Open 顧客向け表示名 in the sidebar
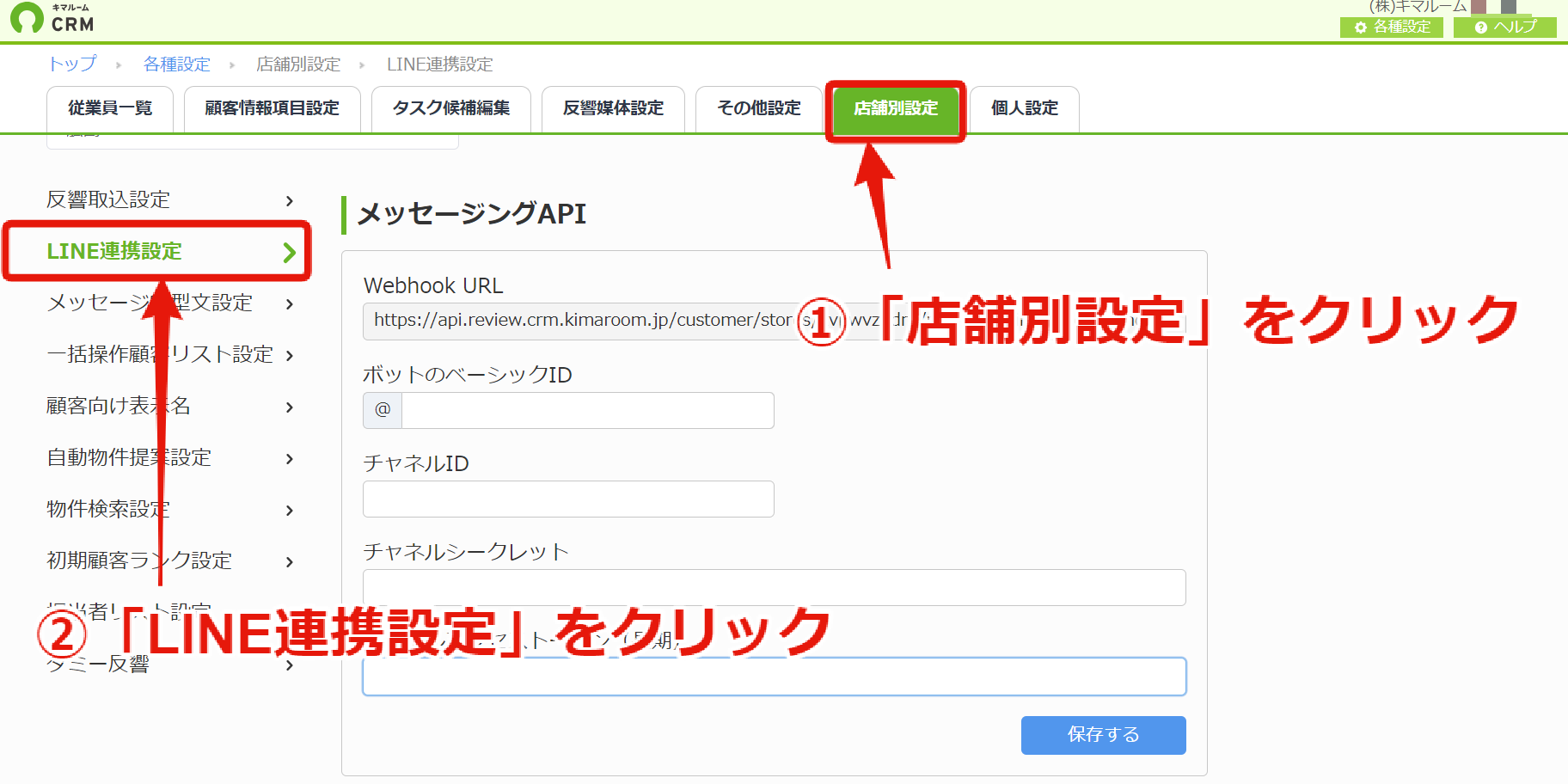This screenshot has height=784, width=1568. pyautogui.click(x=170, y=407)
